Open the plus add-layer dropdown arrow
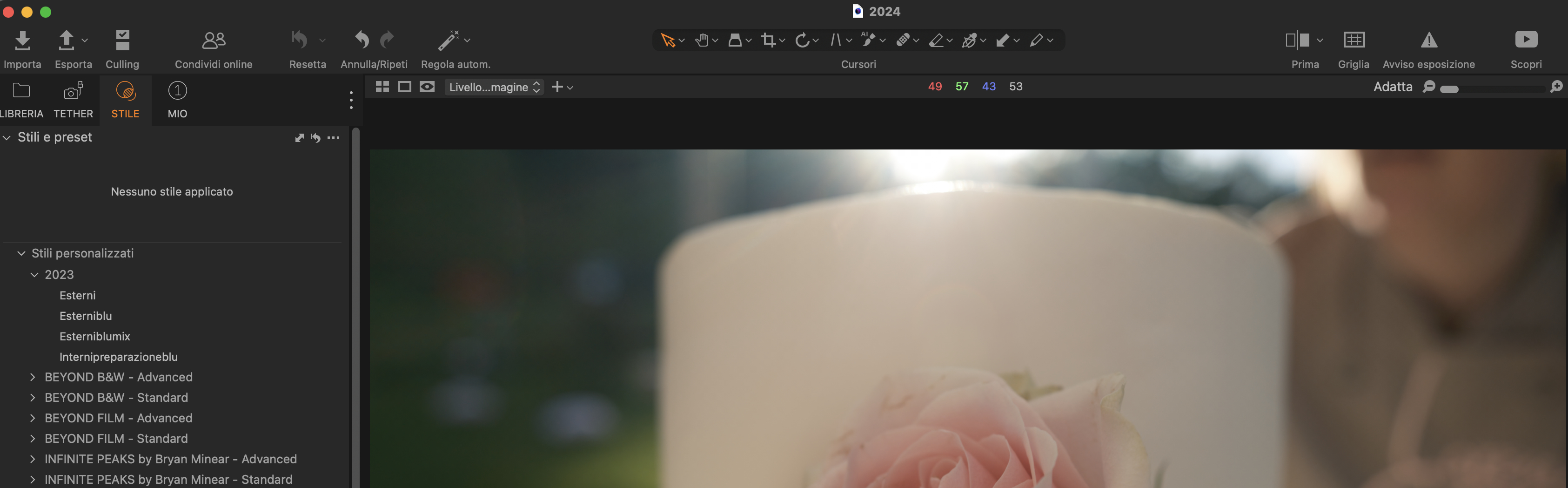The image size is (1568, 488). (x=570, y=88)
